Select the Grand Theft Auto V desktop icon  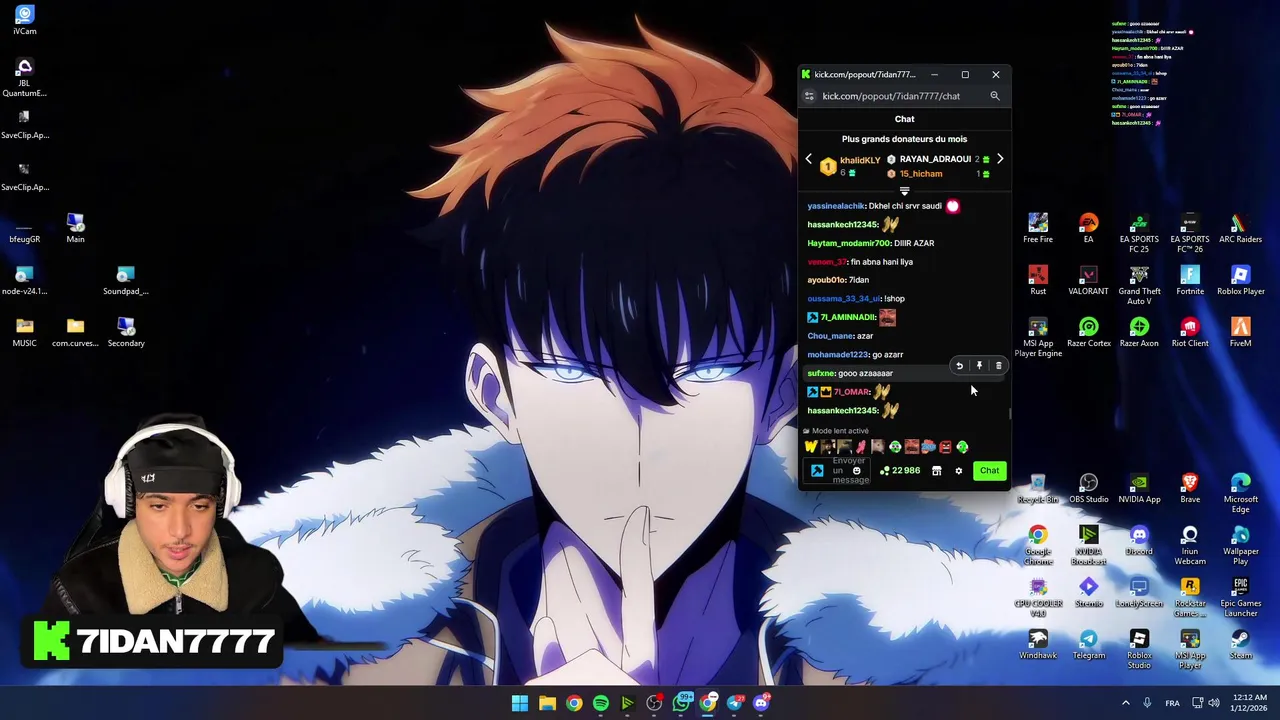pyautogui.click(x=1139, y=285)
